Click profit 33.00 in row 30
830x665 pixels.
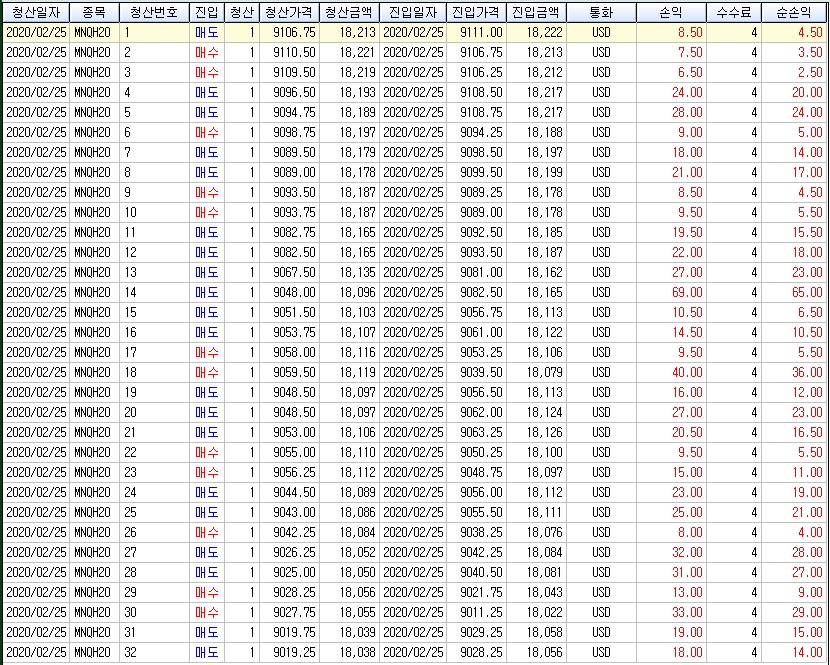687,613
